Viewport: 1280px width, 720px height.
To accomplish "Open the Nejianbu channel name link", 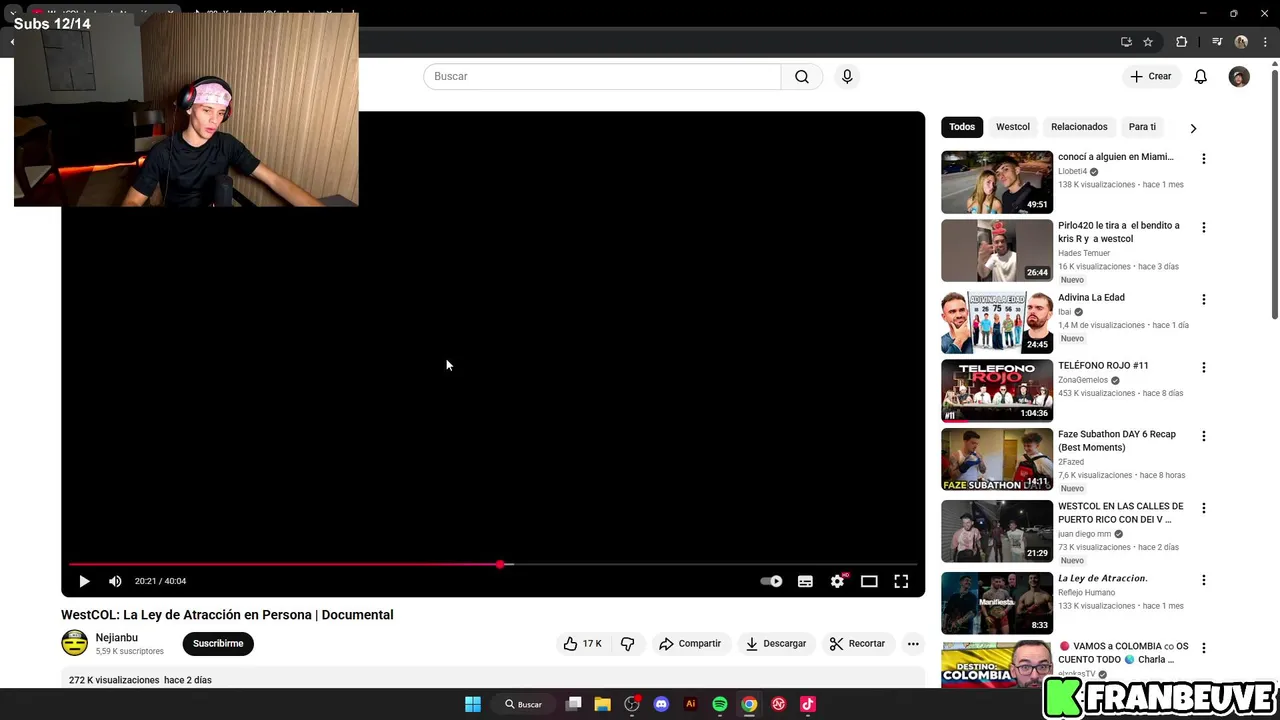I will tap(117, 638).
